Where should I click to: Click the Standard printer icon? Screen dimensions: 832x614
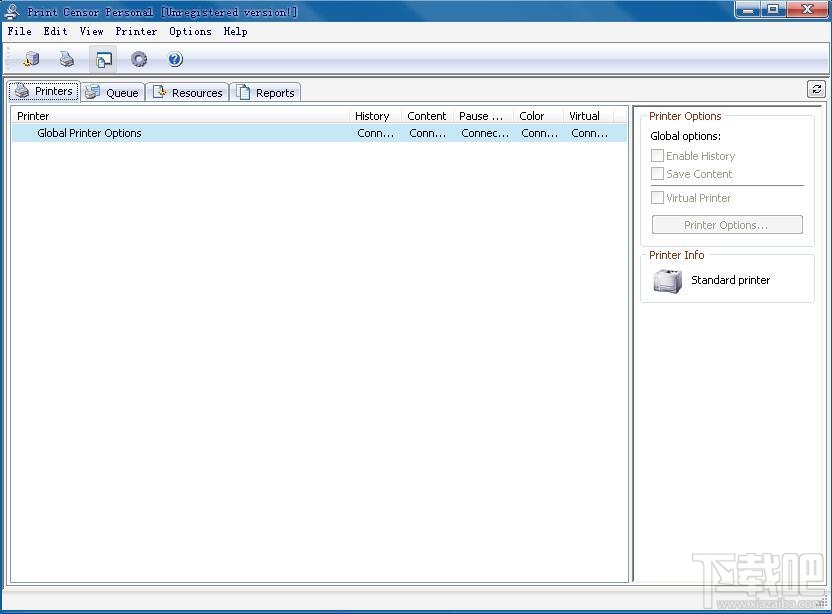pyautogui.click(x=667, y=281)
